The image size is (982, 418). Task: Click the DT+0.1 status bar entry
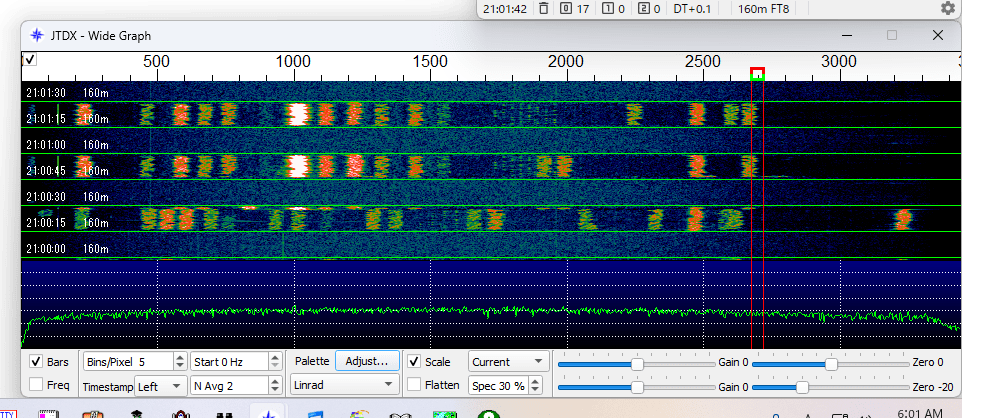692,9
